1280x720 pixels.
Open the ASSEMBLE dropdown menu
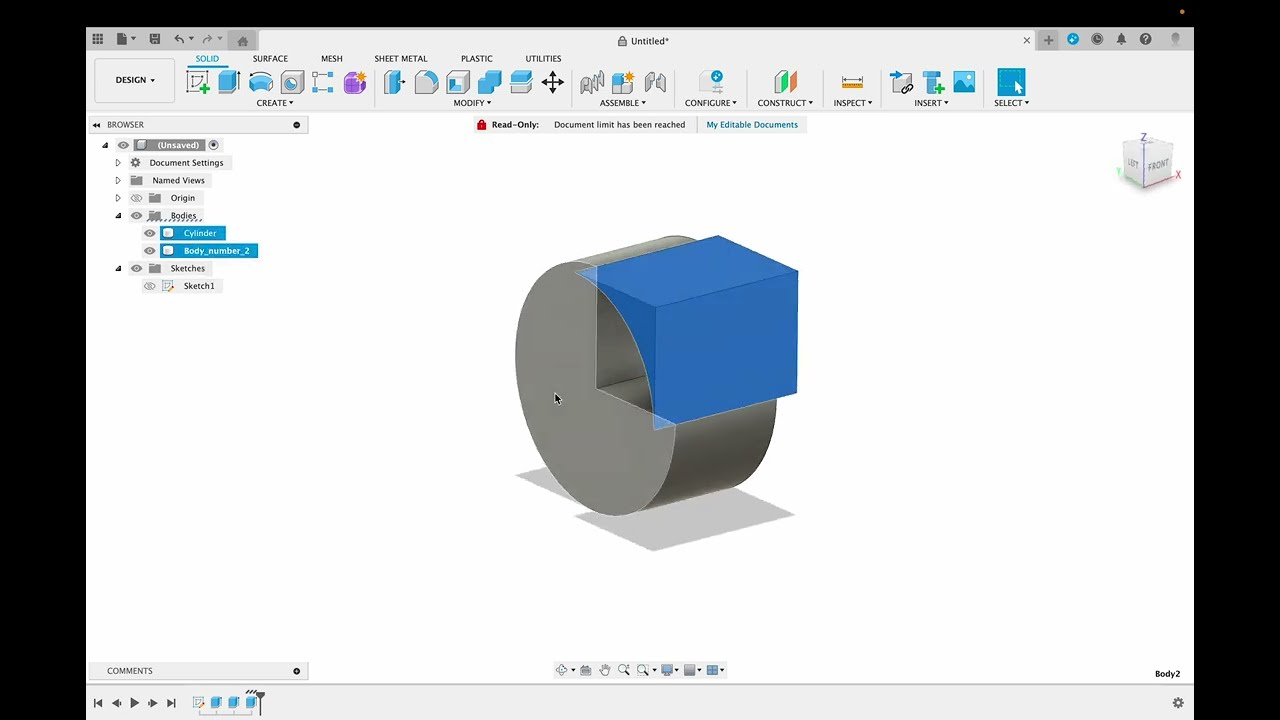[x=623, y=103]
